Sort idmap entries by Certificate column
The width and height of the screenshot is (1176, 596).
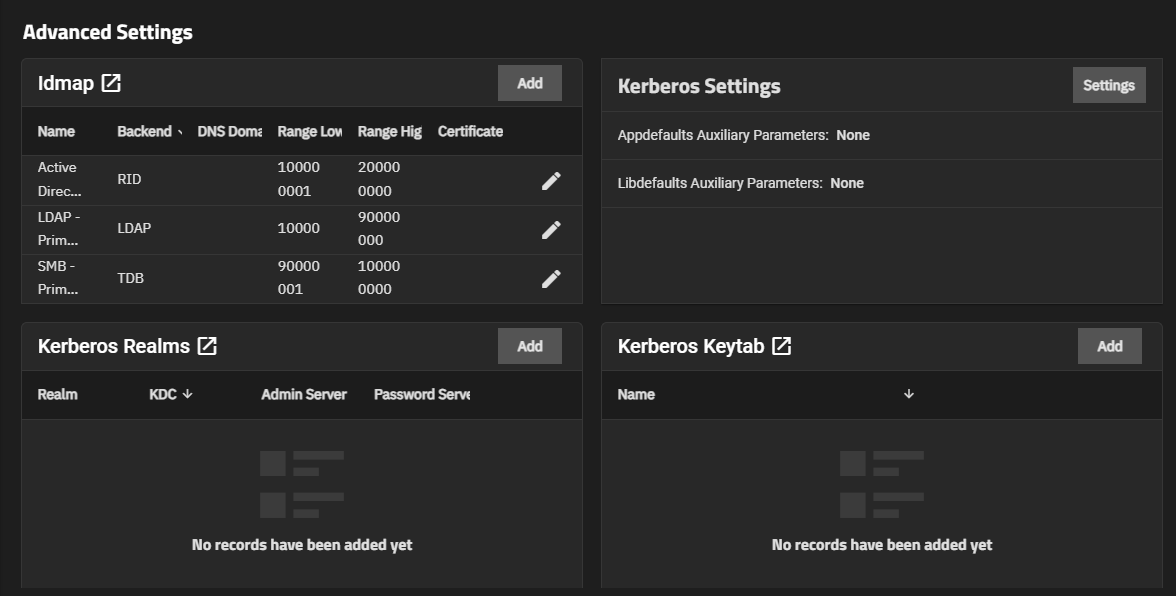tap(468, 131)
